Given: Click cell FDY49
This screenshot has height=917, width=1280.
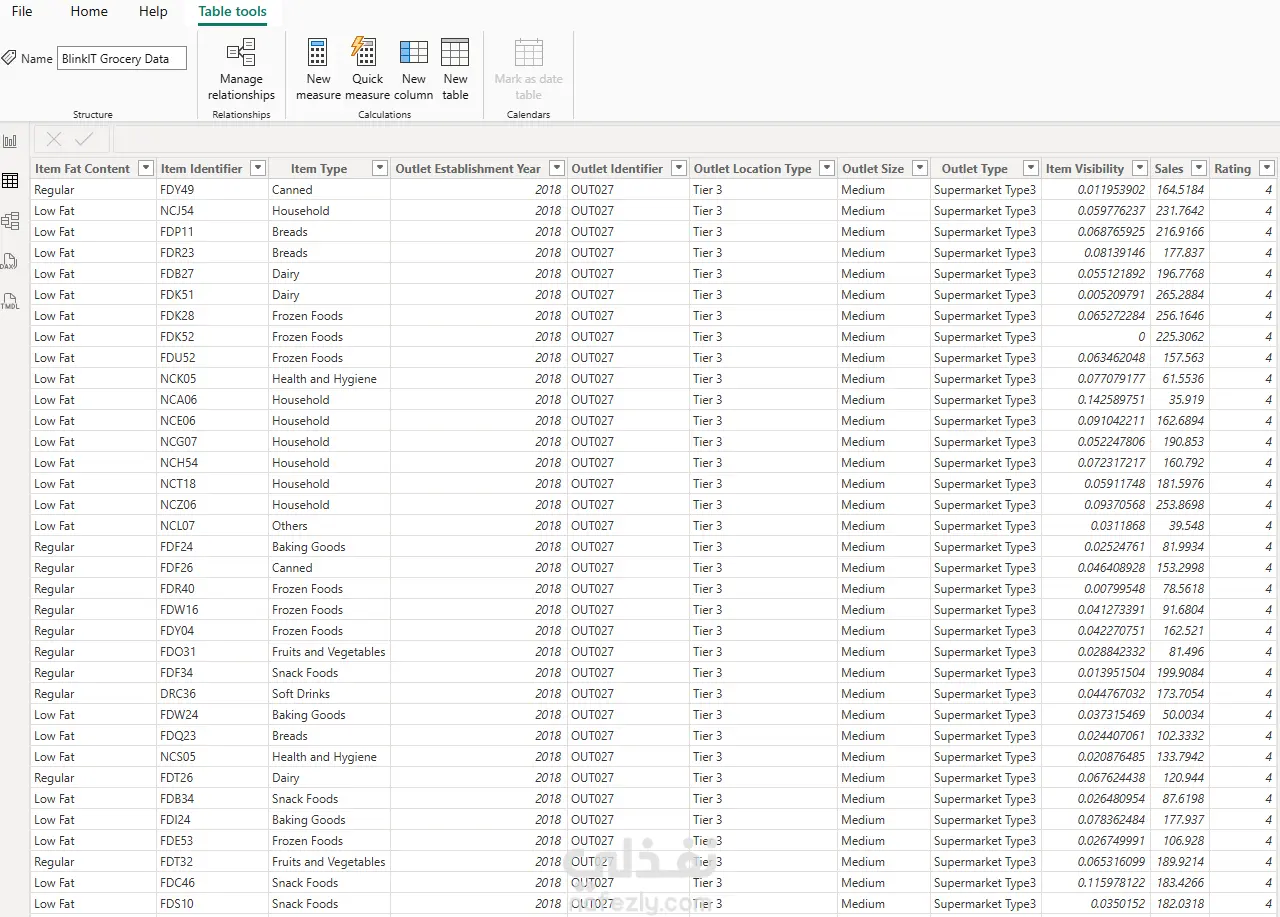Looking at the screenshot, I should click(x=211, y=190).
